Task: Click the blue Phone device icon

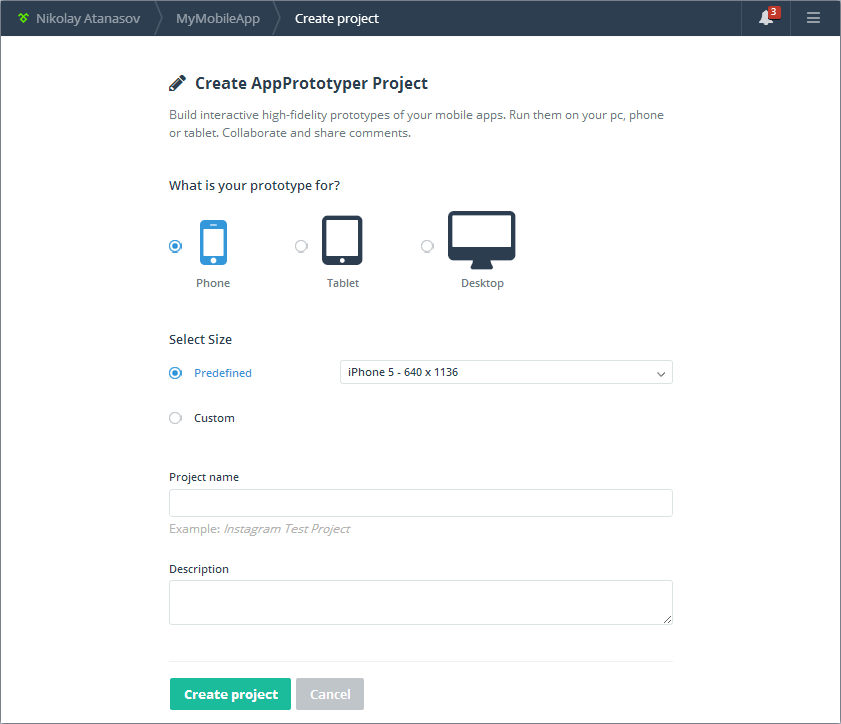Action: pyautogui.click(x=213, y=242)
